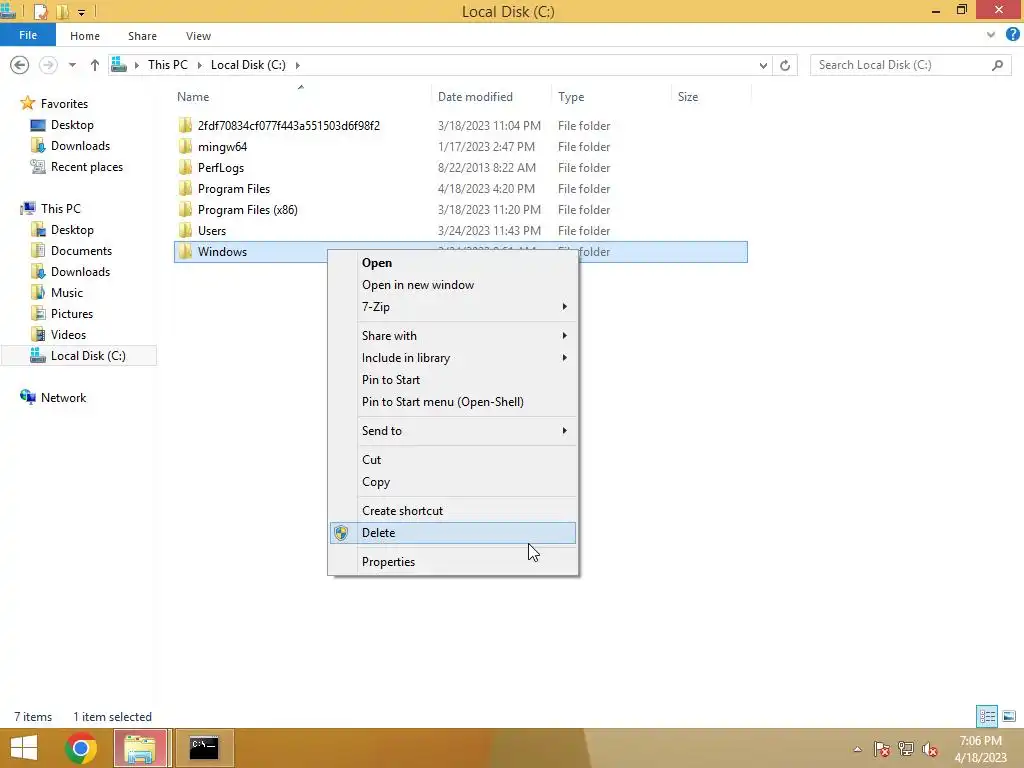Sort by the Size column header
Screen dimensions: 1024x768
[688, 97]
